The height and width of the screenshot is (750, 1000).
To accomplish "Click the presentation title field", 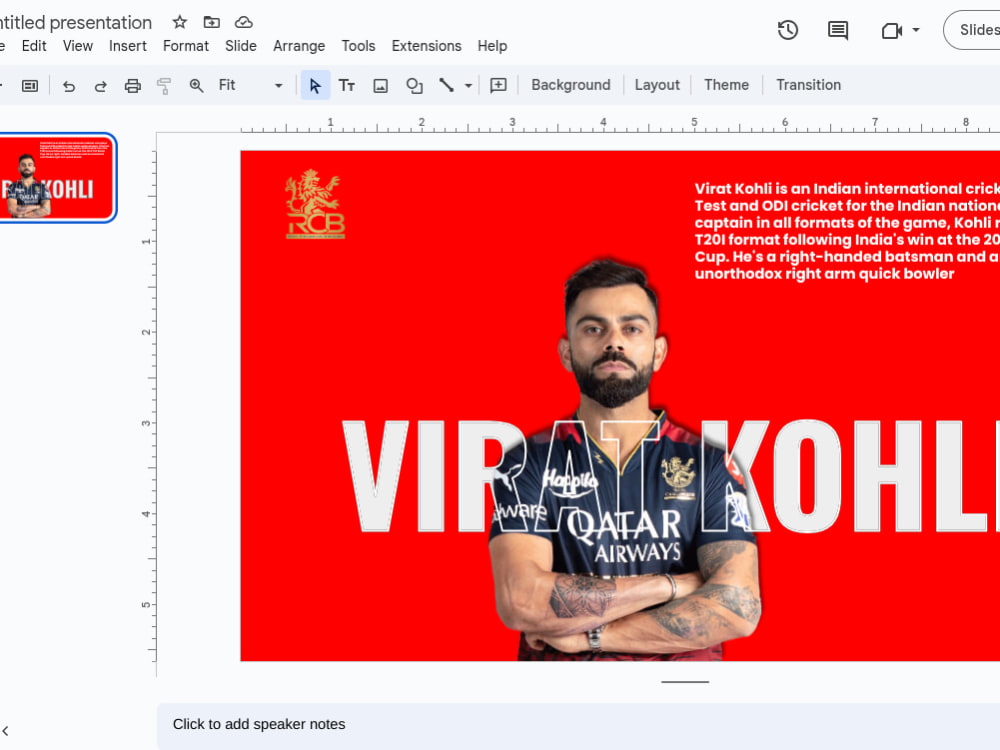I will click(76, 22).
